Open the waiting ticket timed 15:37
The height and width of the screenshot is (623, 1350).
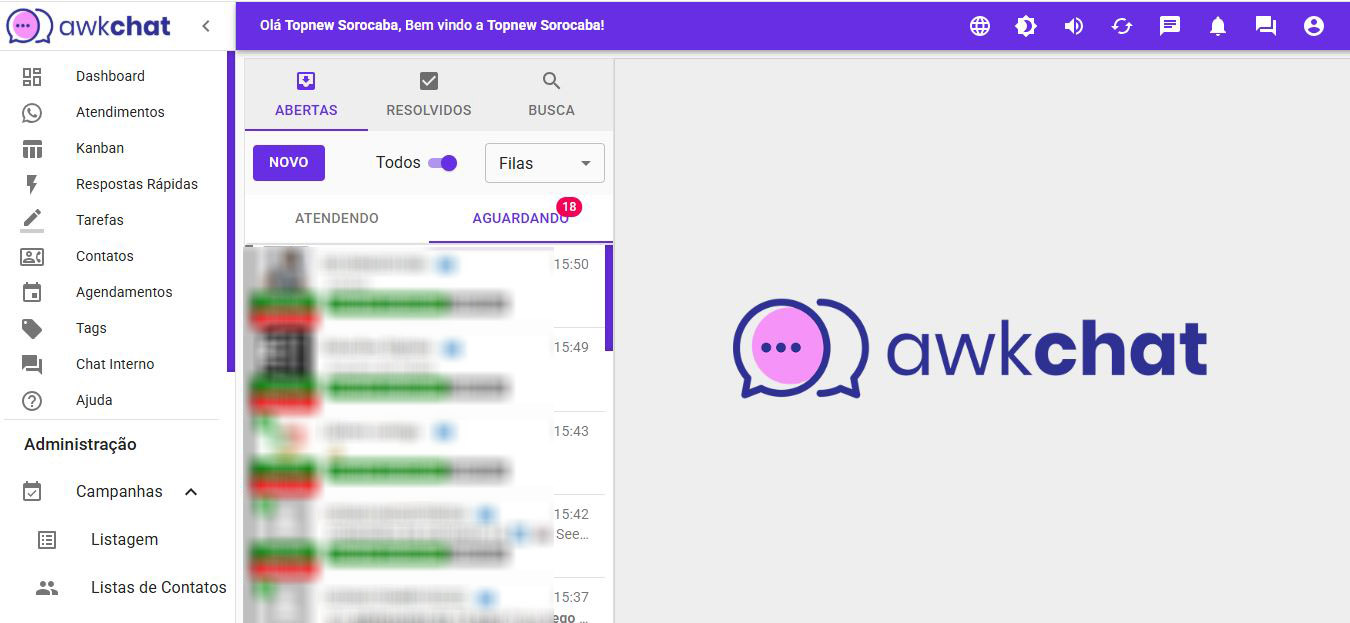coord(425,600)
